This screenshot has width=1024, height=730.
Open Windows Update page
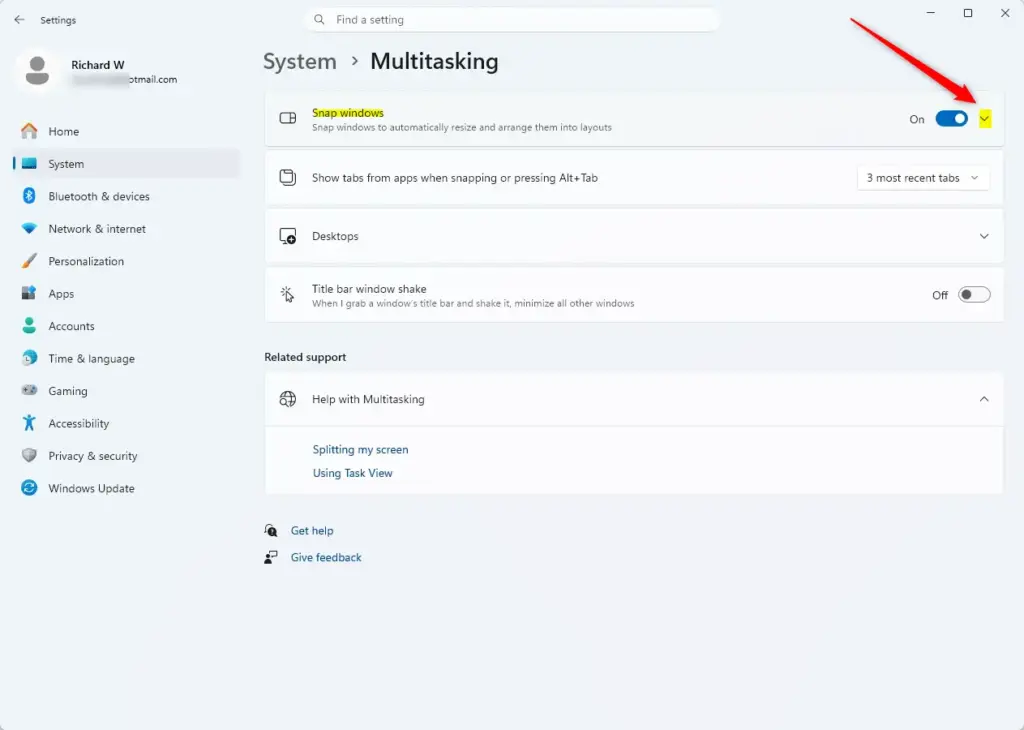pos(126,488)
